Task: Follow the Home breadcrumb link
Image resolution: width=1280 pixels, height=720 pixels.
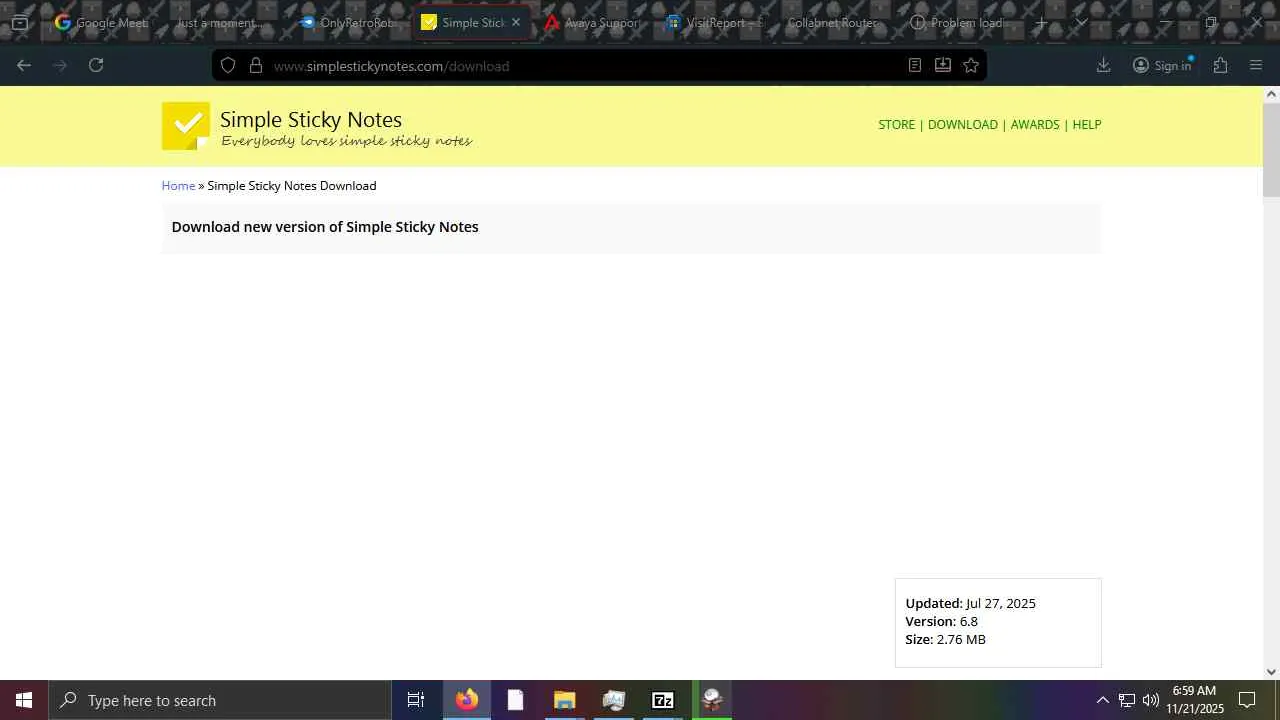Action: click(x=178, y=186)
